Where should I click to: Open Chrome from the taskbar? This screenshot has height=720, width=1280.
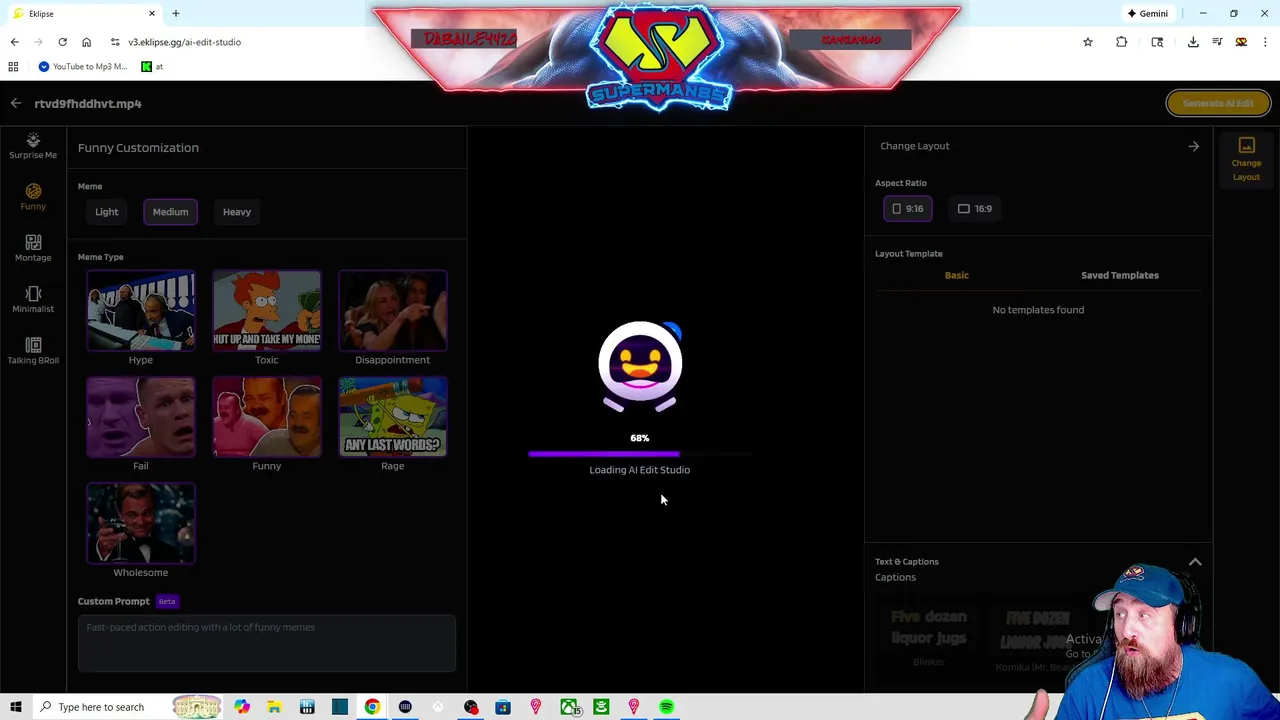point(372,707)
